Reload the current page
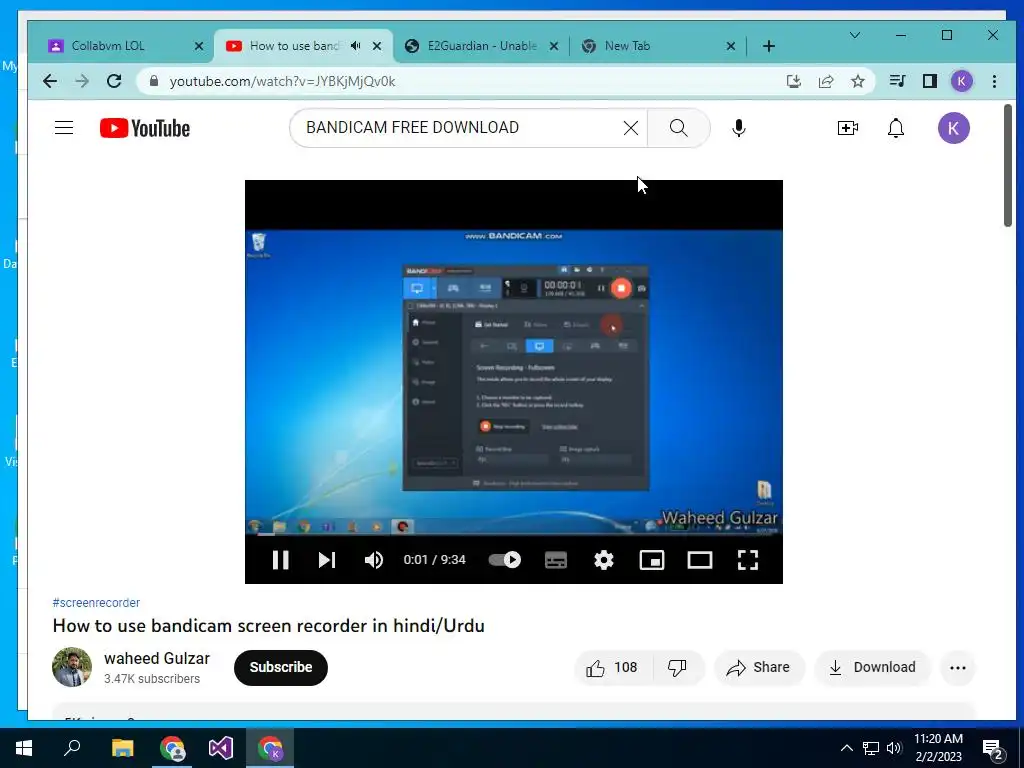This screenshot has height=768, width=1024. 114,81
